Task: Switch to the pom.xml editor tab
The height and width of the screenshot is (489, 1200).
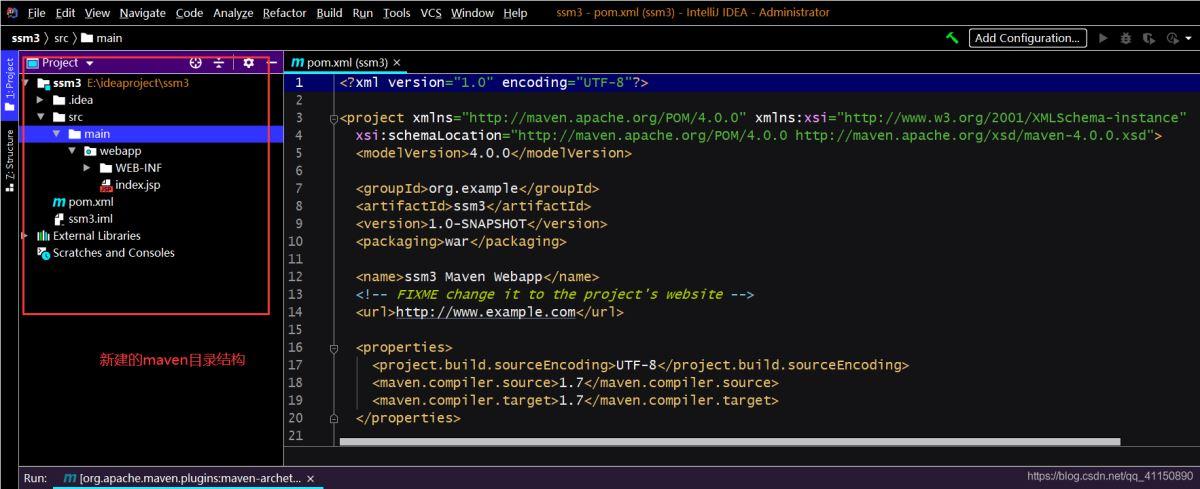Action: tap(339, 62)
